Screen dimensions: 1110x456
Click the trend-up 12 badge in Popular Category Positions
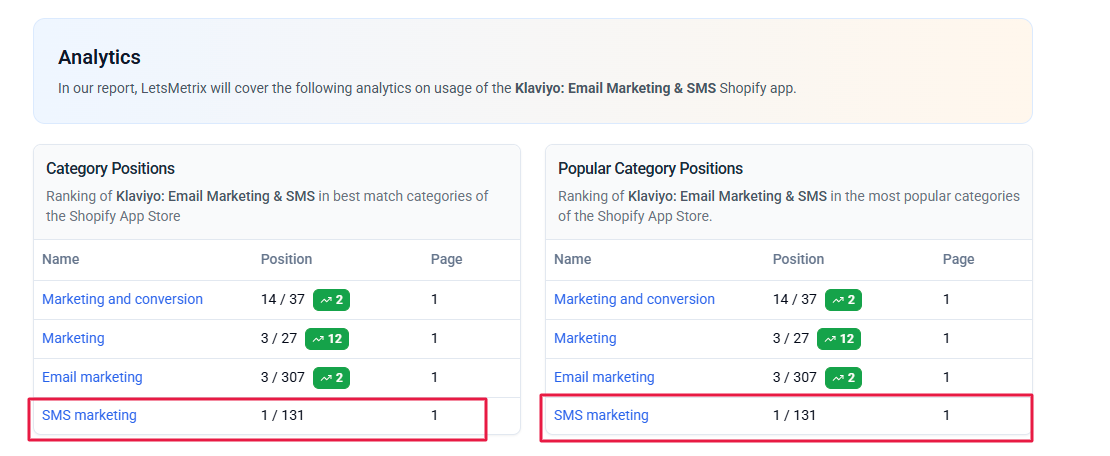(839, 338)
